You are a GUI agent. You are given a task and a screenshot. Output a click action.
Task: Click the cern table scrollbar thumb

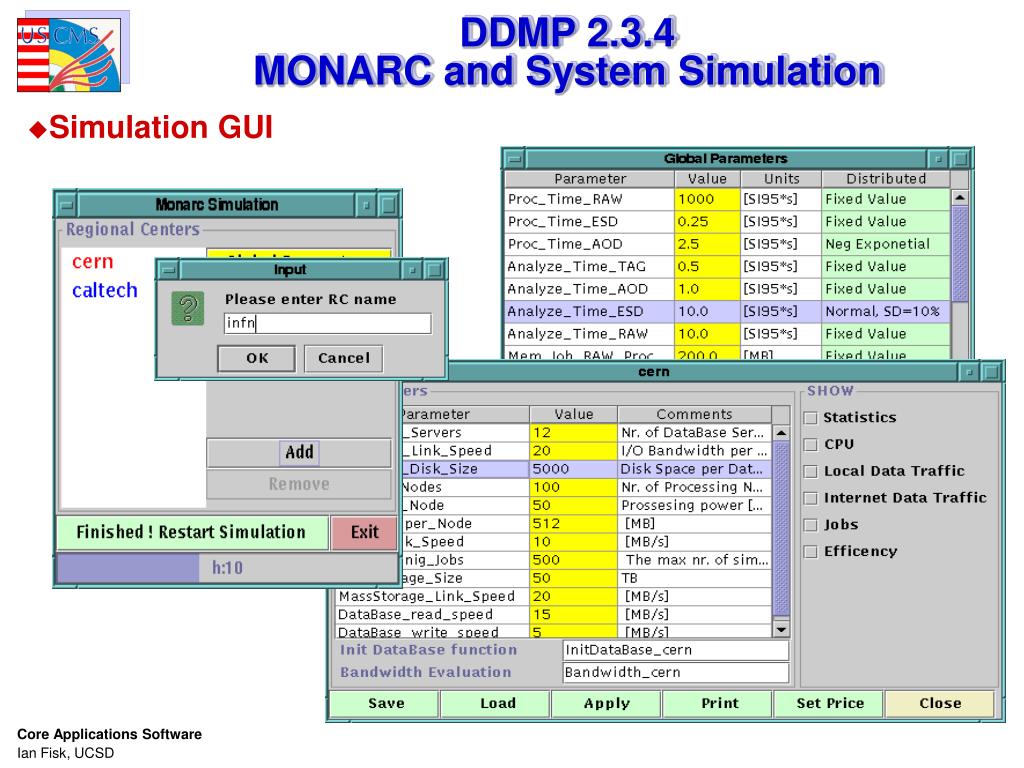781,528
